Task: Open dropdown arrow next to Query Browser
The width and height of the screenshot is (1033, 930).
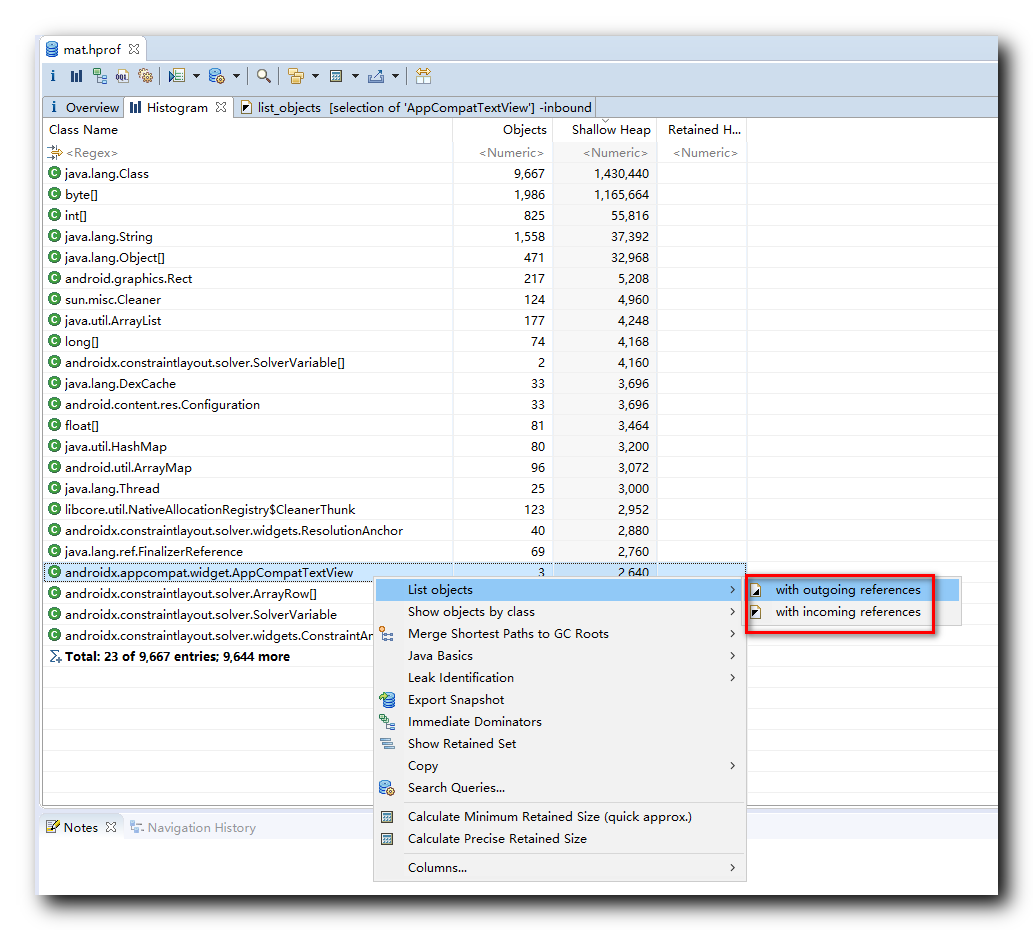Action: pos(236,76)
